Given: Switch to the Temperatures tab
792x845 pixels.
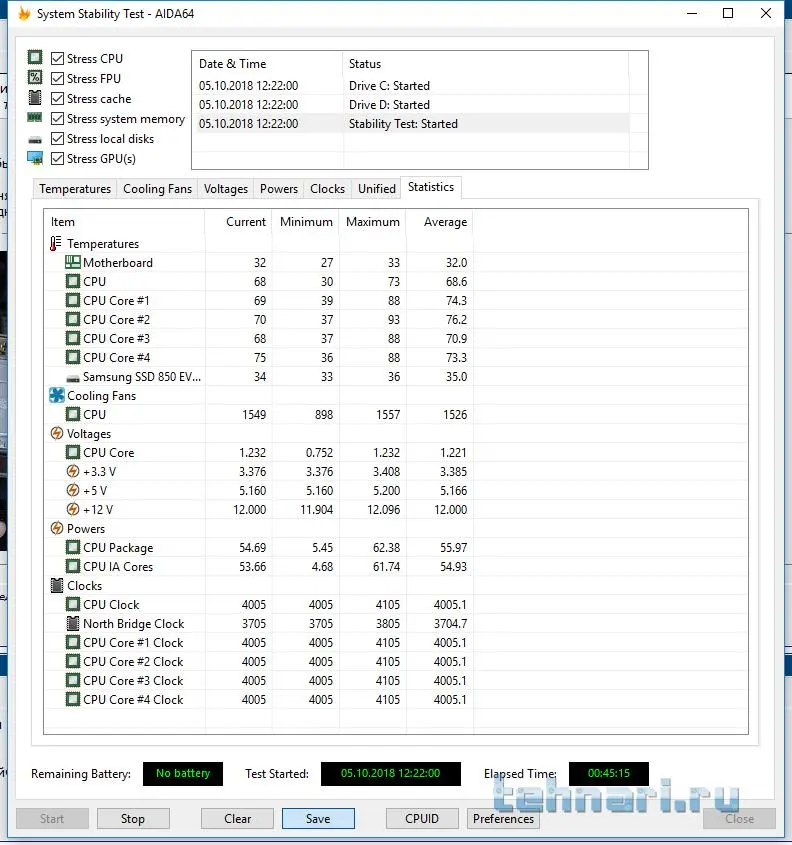Looking at the screenshot, I should coord(75,189).
